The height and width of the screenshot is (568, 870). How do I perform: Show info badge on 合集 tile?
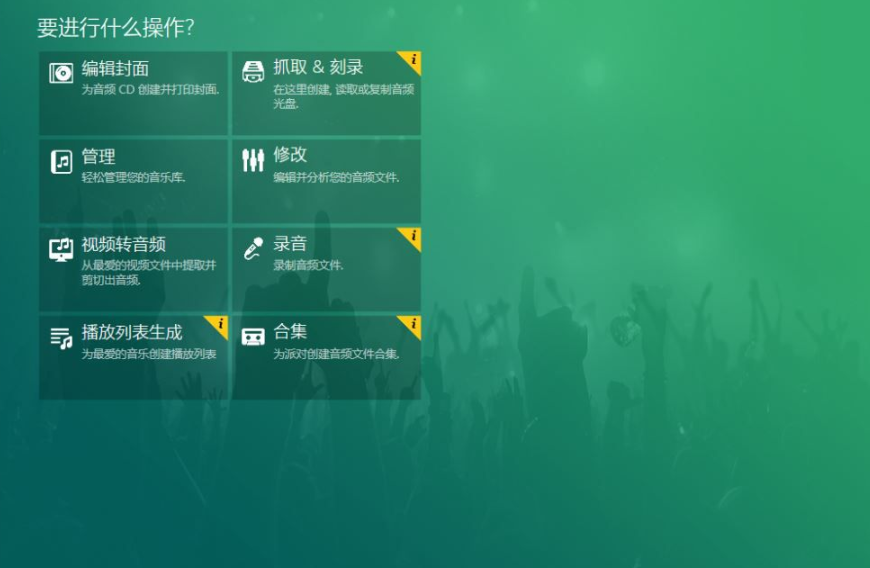412,324
